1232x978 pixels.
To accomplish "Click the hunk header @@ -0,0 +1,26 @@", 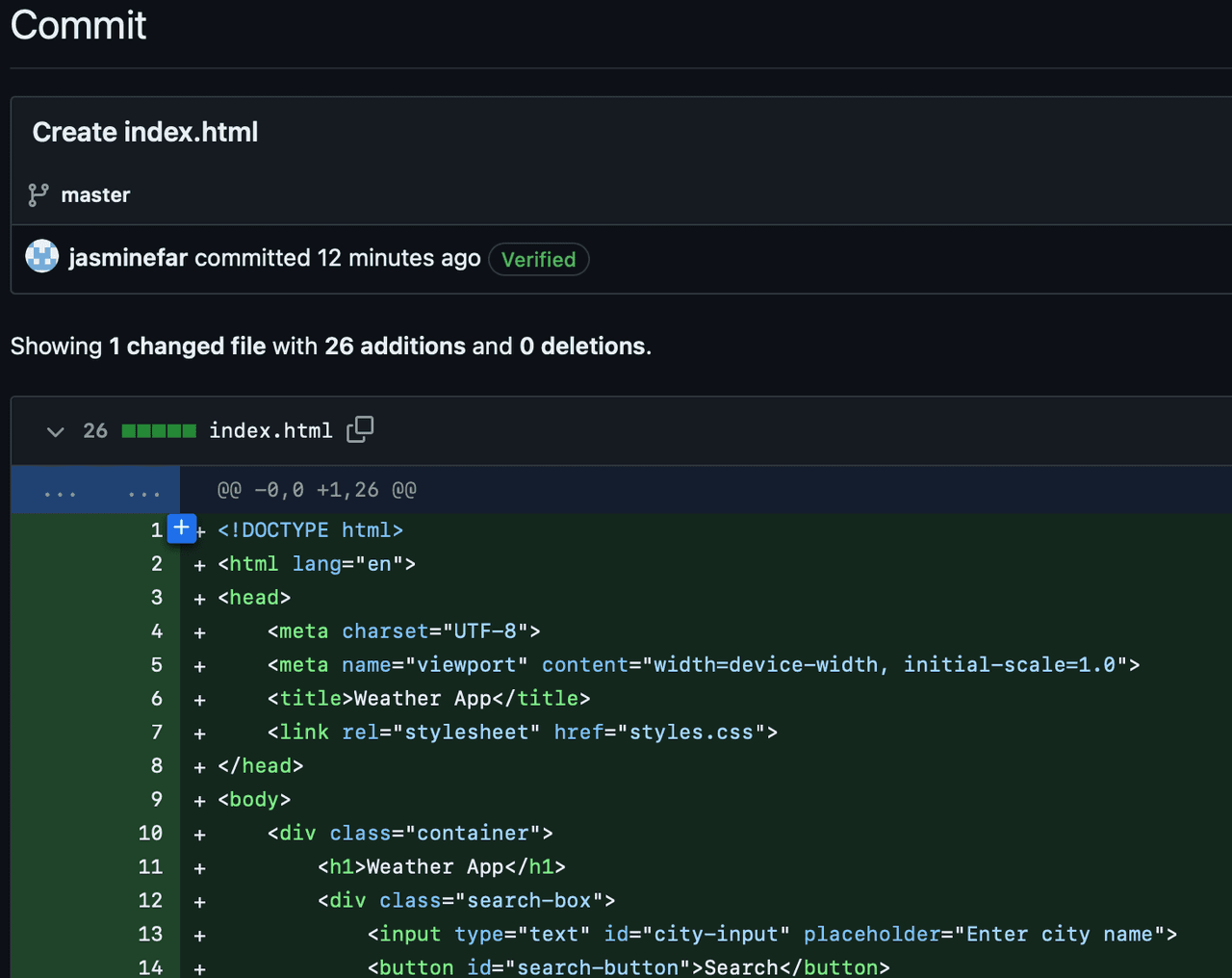I will click(317, 490).
